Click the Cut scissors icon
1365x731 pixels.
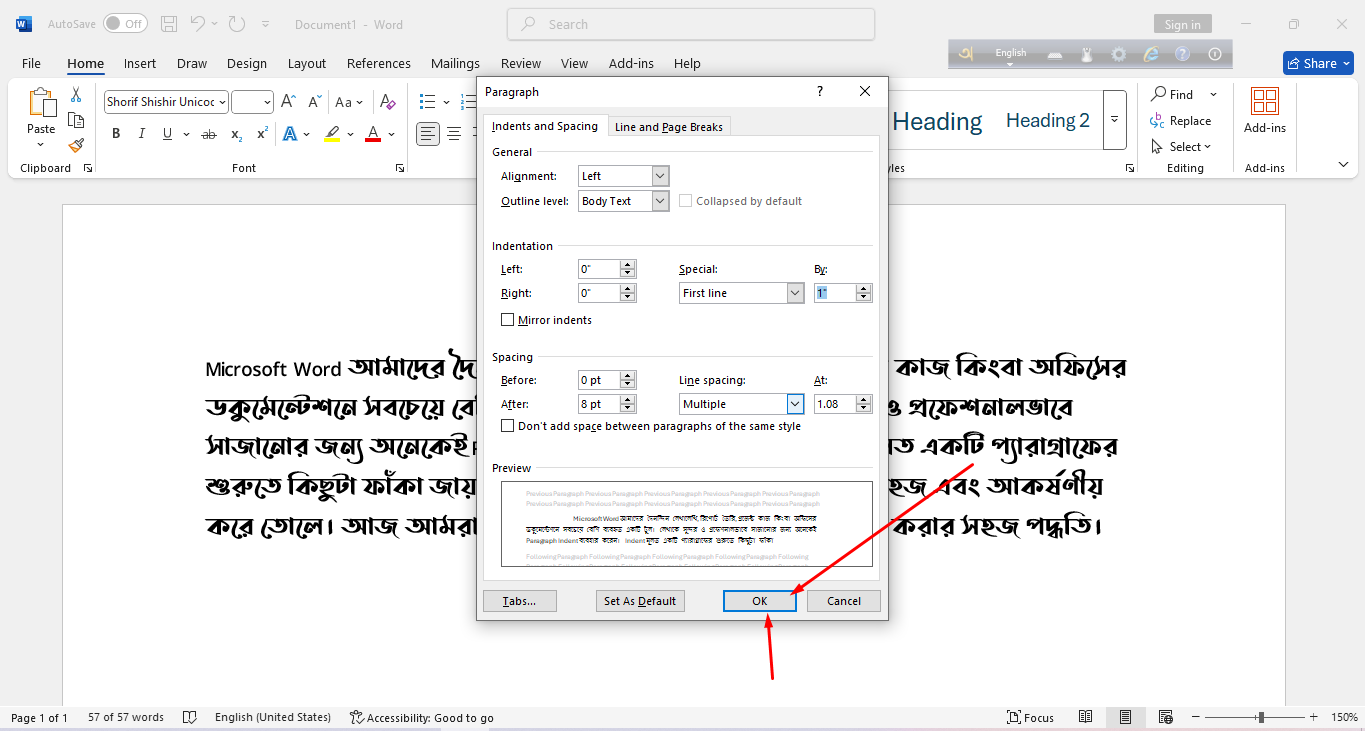coord(76,95)
